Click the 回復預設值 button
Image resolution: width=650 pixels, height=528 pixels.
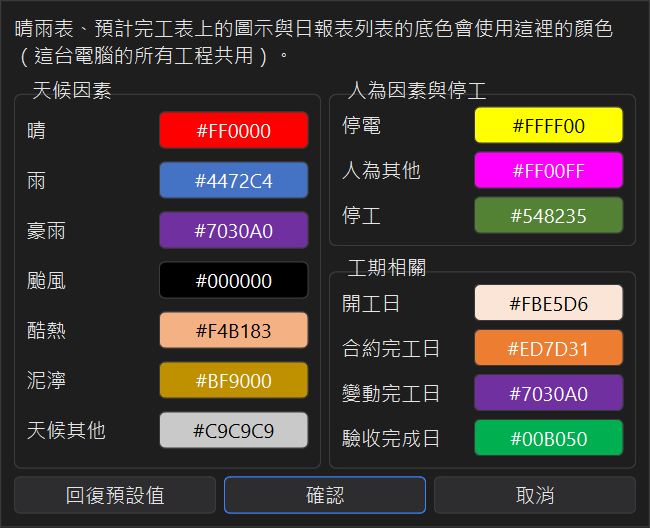click(x=115, y=495)
